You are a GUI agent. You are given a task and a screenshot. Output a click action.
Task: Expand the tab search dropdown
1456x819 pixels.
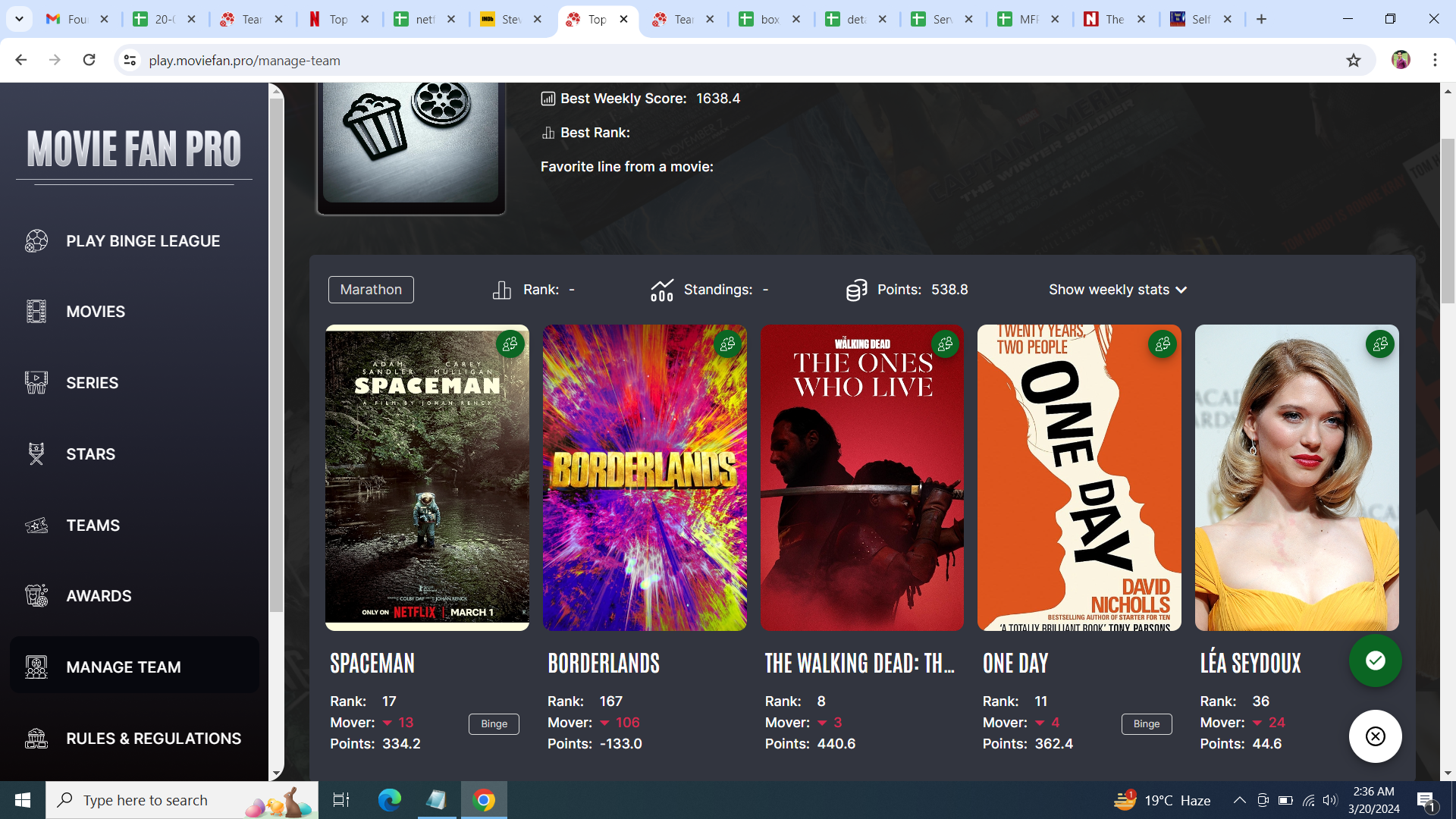click(19, 19)
